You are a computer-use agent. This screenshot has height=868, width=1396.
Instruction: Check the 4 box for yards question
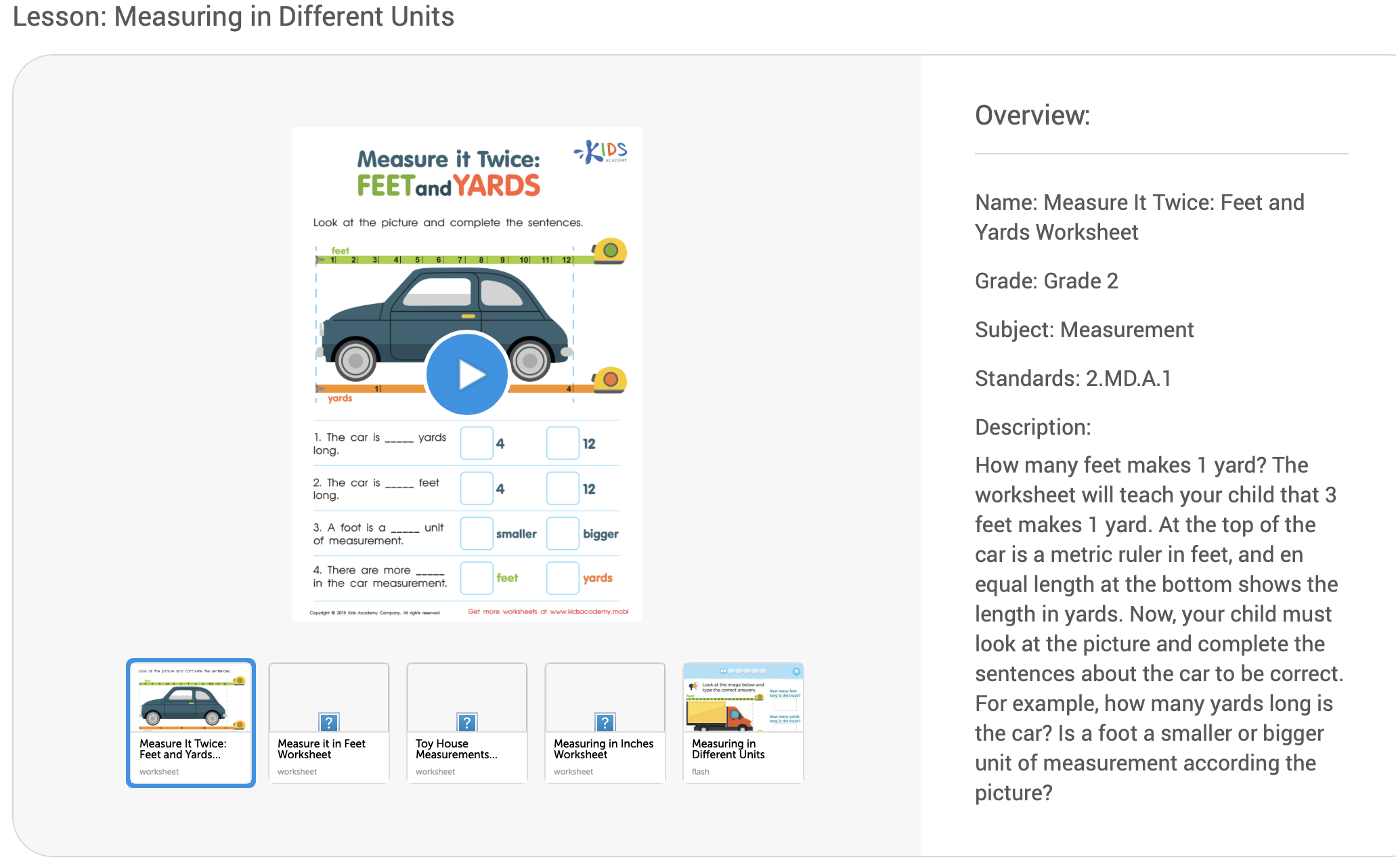tap(477, 443)
